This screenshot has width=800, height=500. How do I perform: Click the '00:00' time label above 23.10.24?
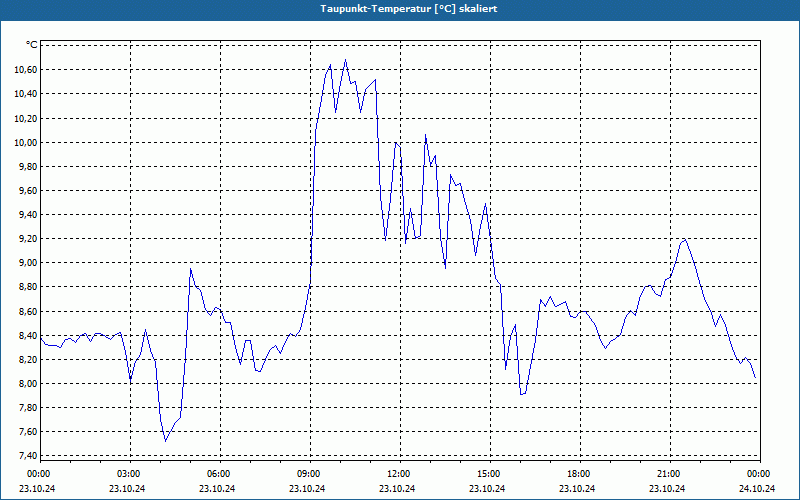[38, 474]
